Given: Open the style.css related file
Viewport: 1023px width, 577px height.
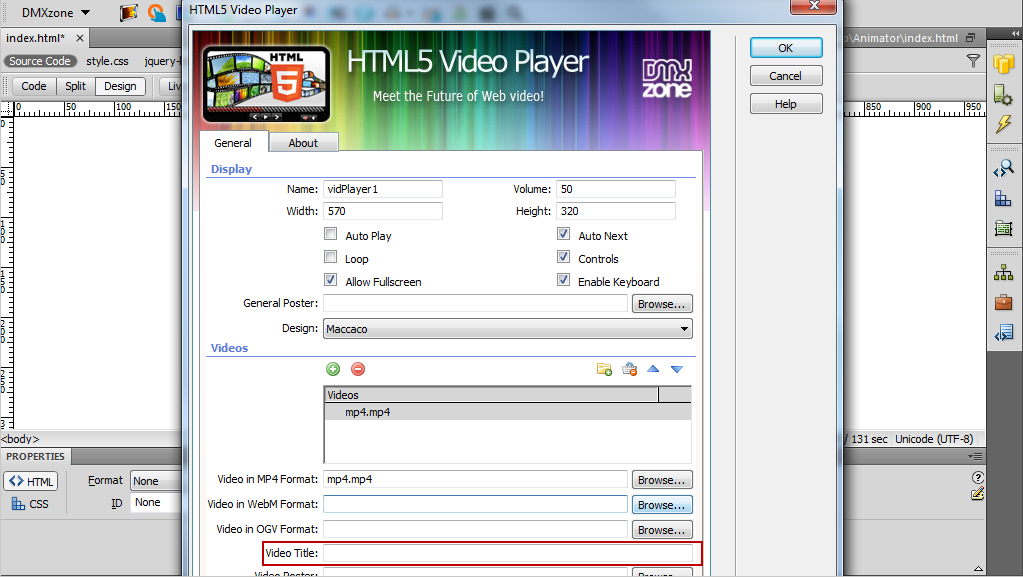Looking at the screenshot, I should click(108, 61).
